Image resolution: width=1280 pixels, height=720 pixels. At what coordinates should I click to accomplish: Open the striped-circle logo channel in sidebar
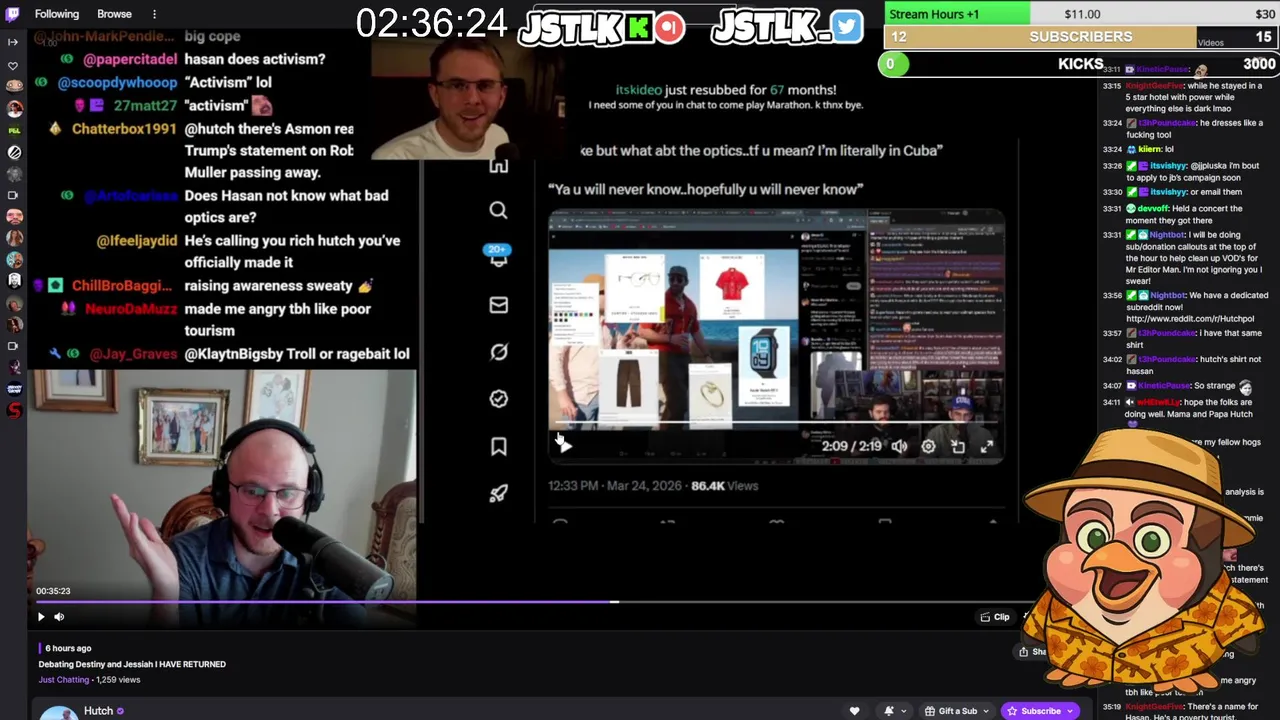click(14, 152)
